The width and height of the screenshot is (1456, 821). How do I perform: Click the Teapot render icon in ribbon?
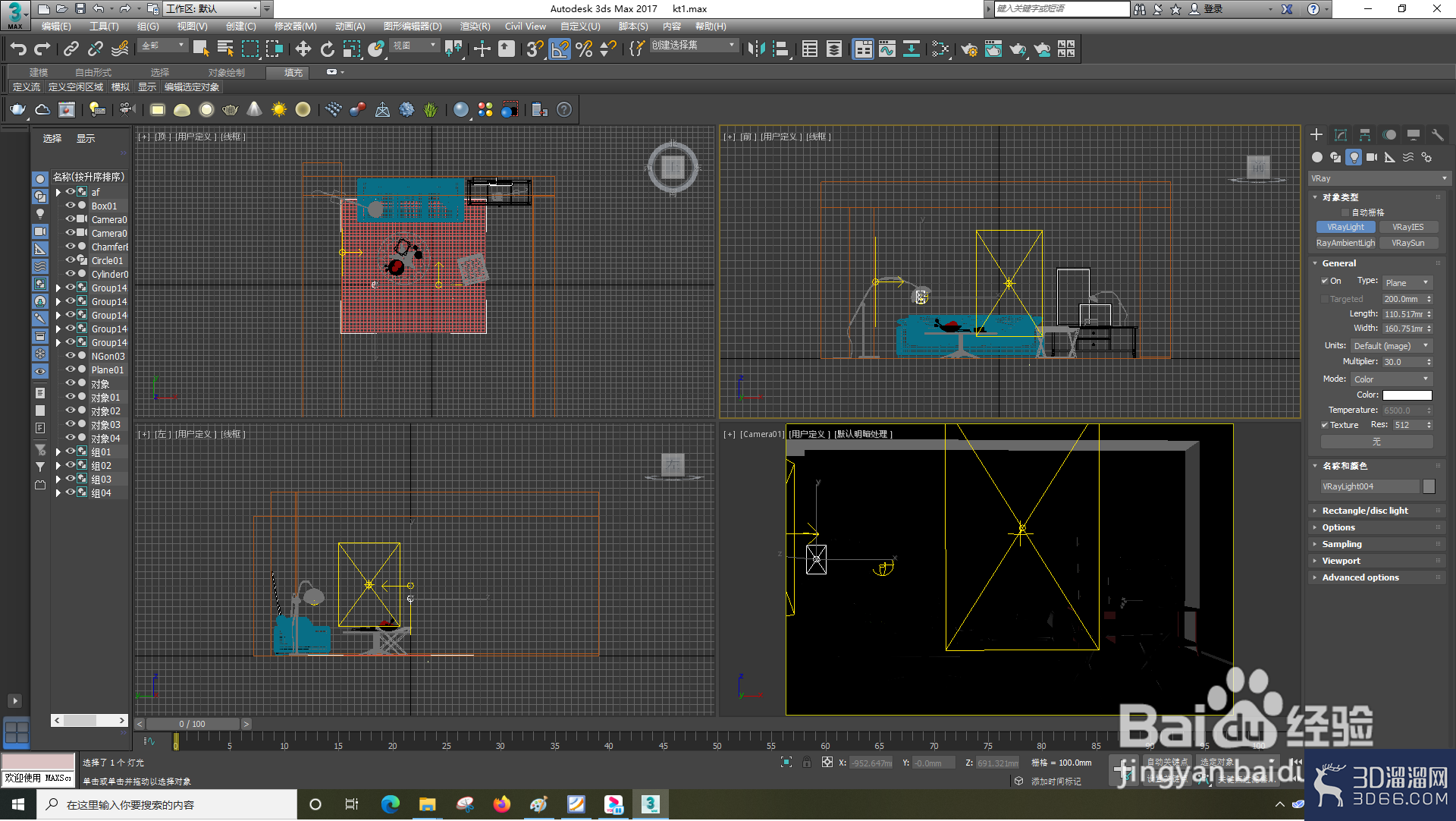17,110
